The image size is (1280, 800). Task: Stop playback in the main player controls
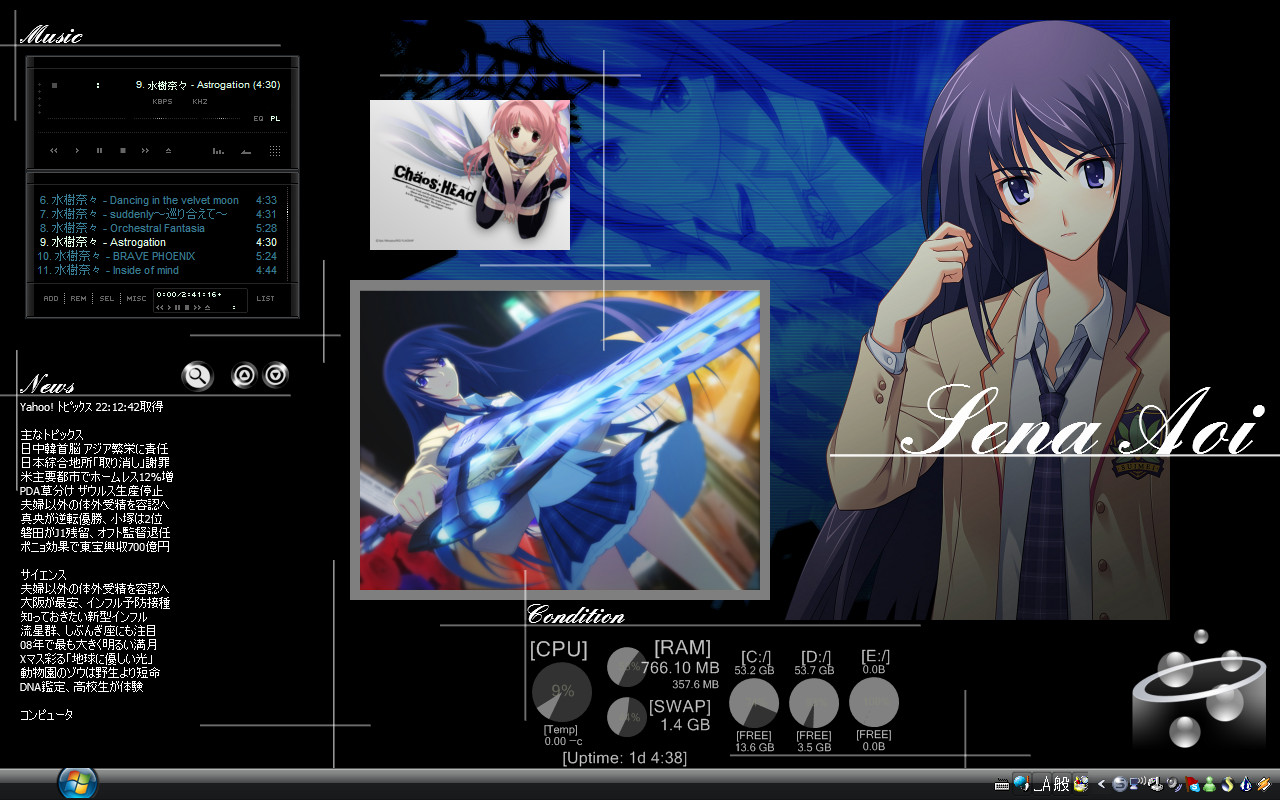(x=123, y=151)
